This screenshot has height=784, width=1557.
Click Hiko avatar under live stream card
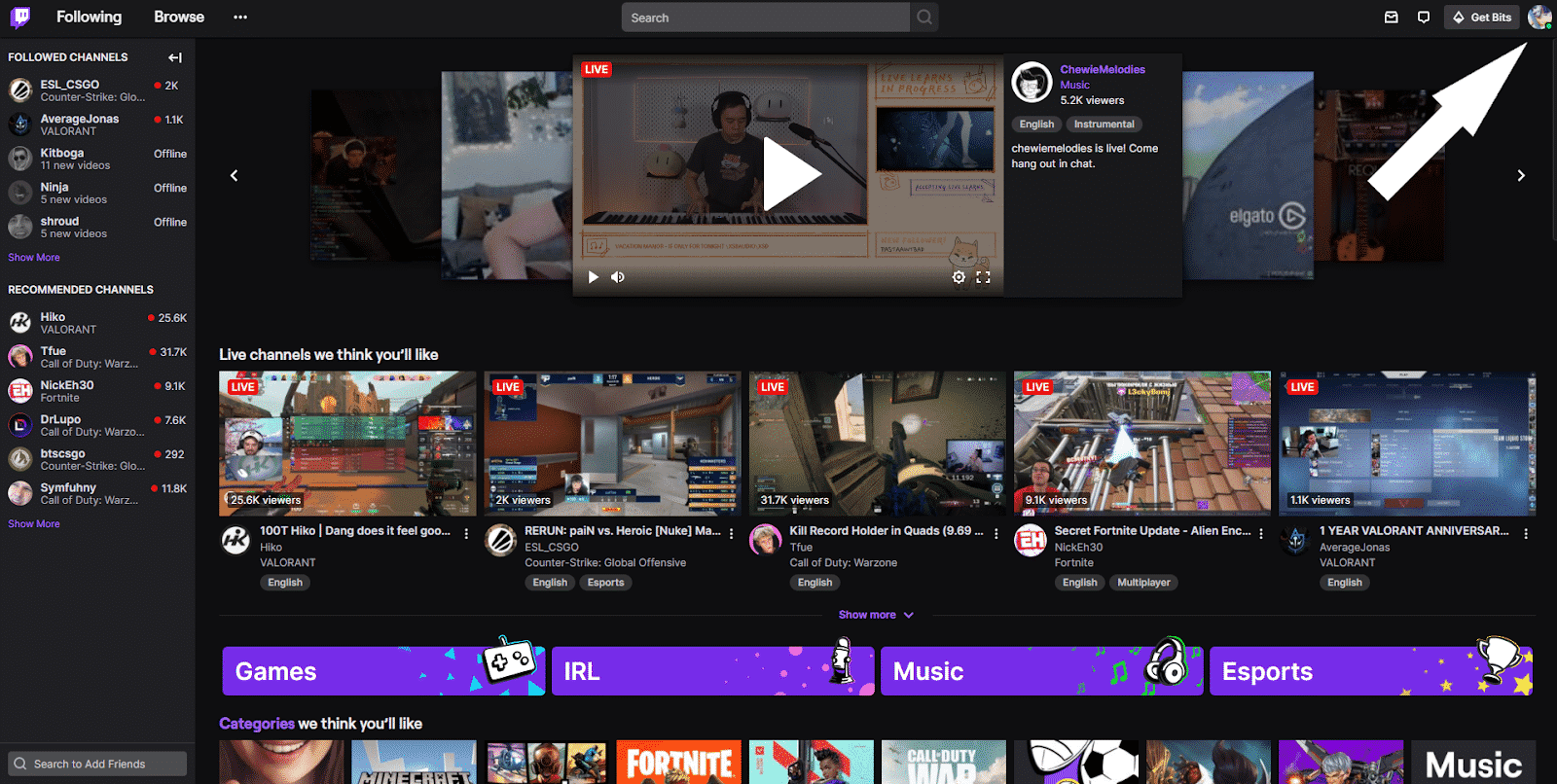(x=235, y=540)
